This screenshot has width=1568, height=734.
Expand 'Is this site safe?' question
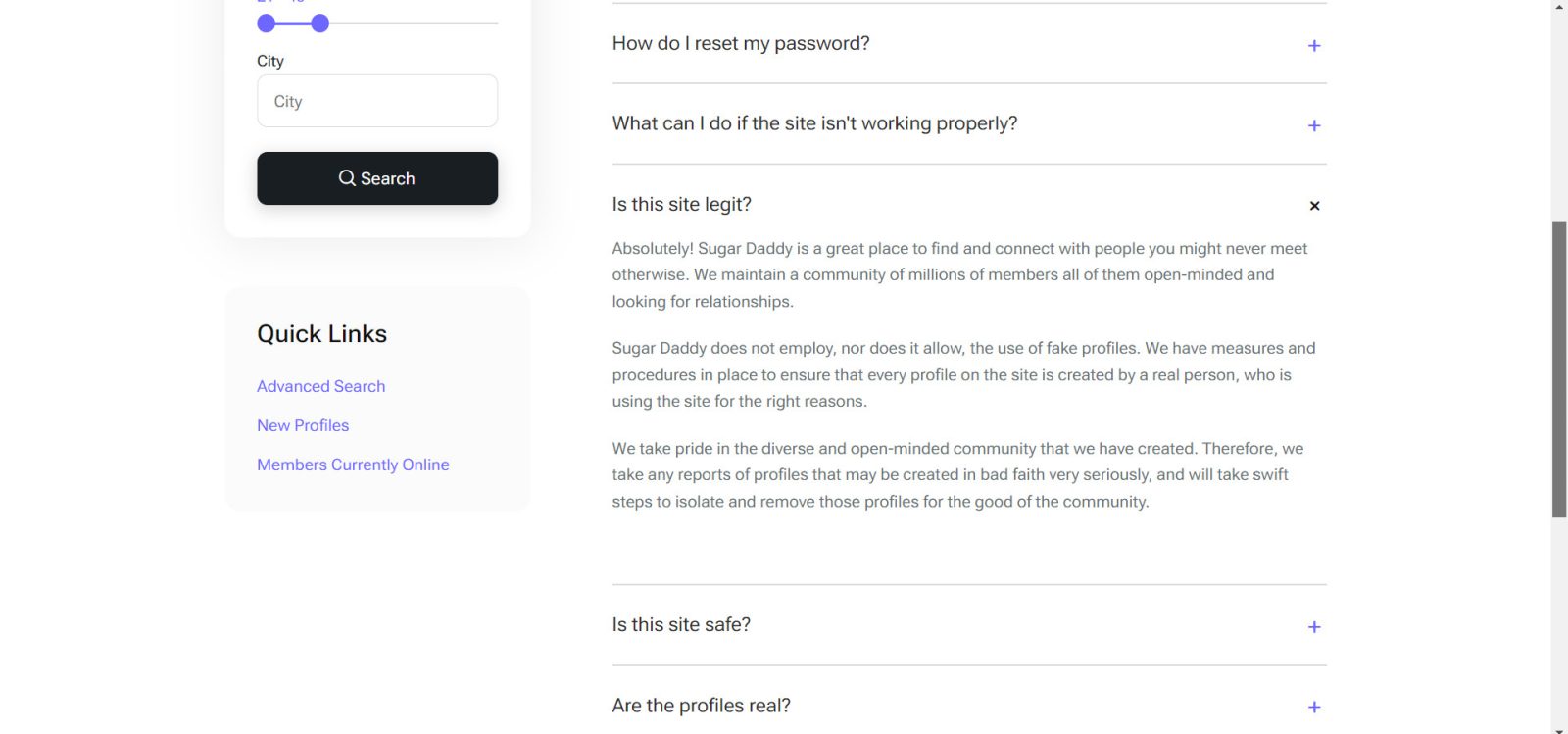point(681,625)
